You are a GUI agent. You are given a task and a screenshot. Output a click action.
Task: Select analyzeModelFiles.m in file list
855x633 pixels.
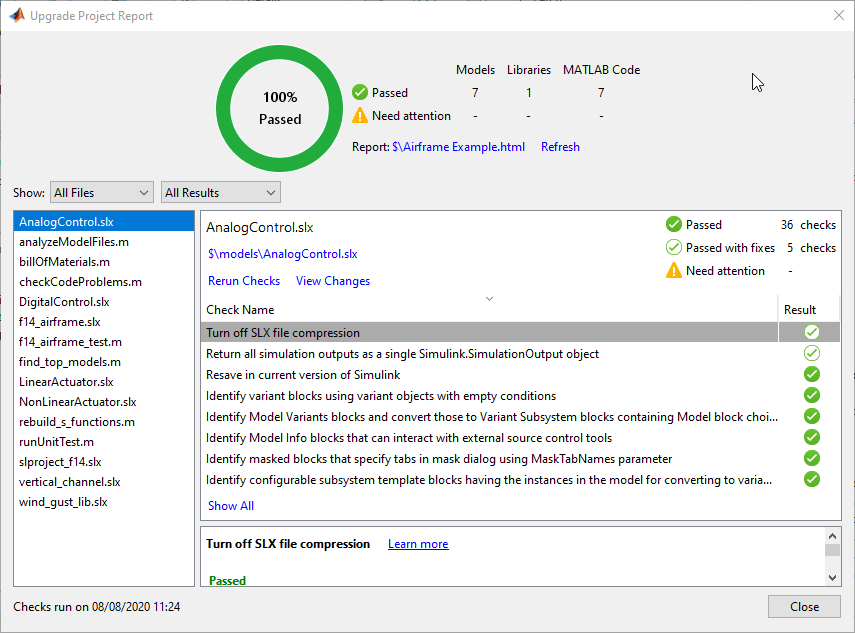[x=104, y=242]
